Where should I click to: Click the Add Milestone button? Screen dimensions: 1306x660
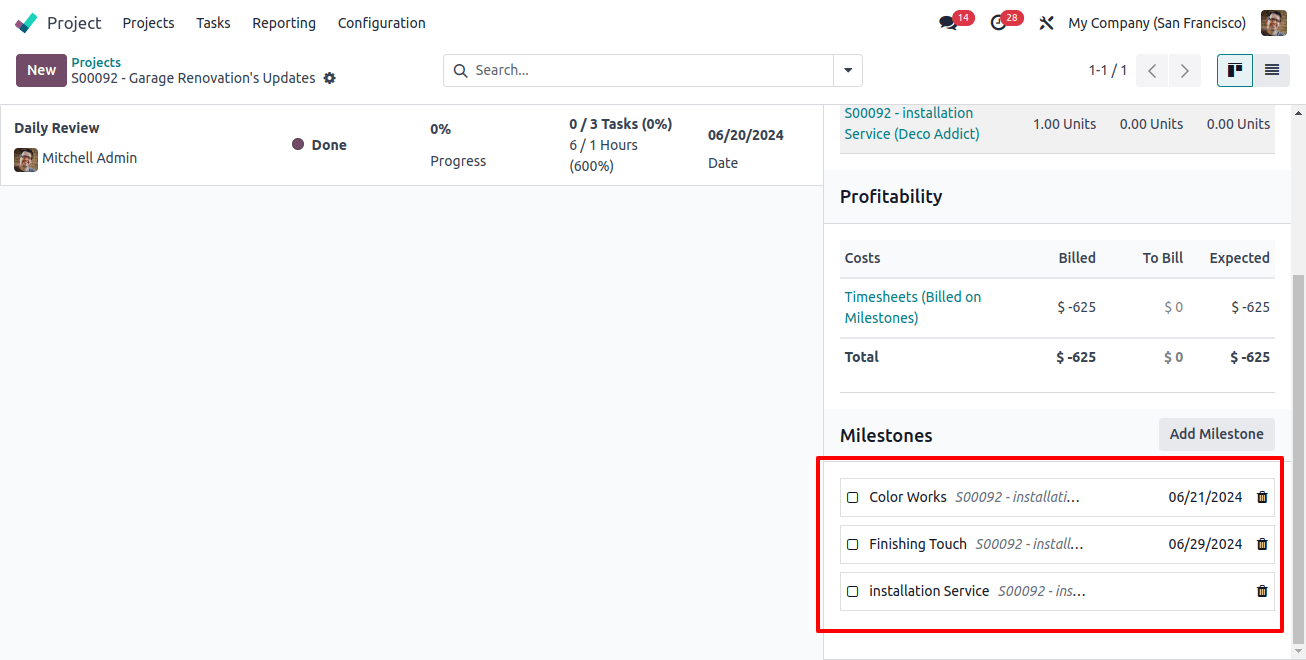pos(1217,434)
